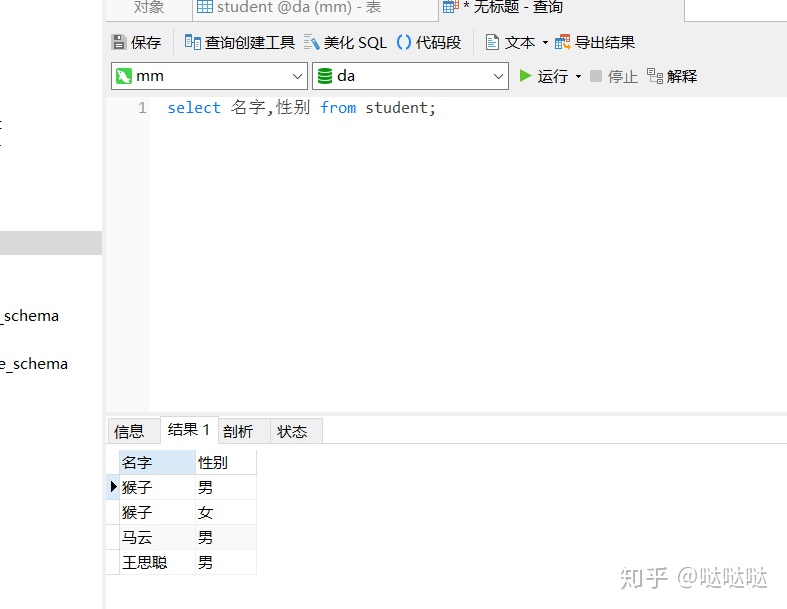
Task: Click the e_schema item in sidebar
Action: (x=34, y=364)
